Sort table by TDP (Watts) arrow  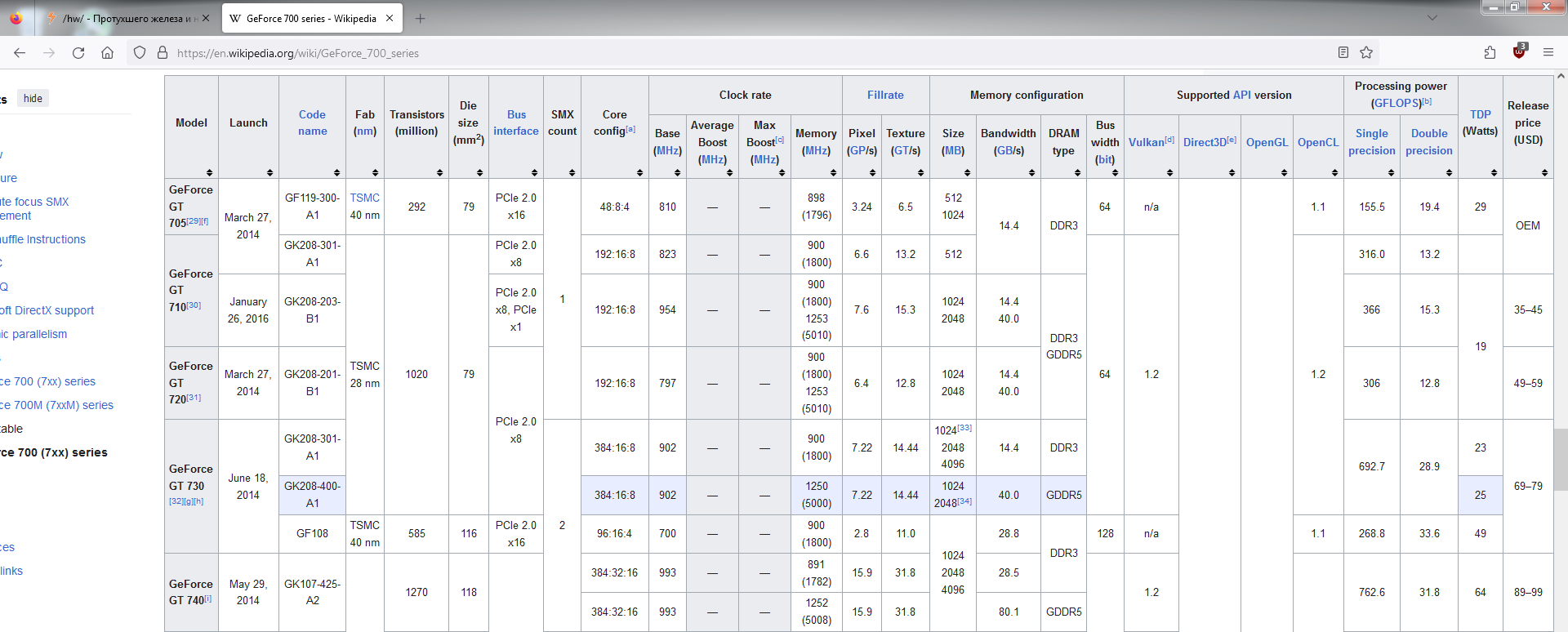tap(1494, 172)
